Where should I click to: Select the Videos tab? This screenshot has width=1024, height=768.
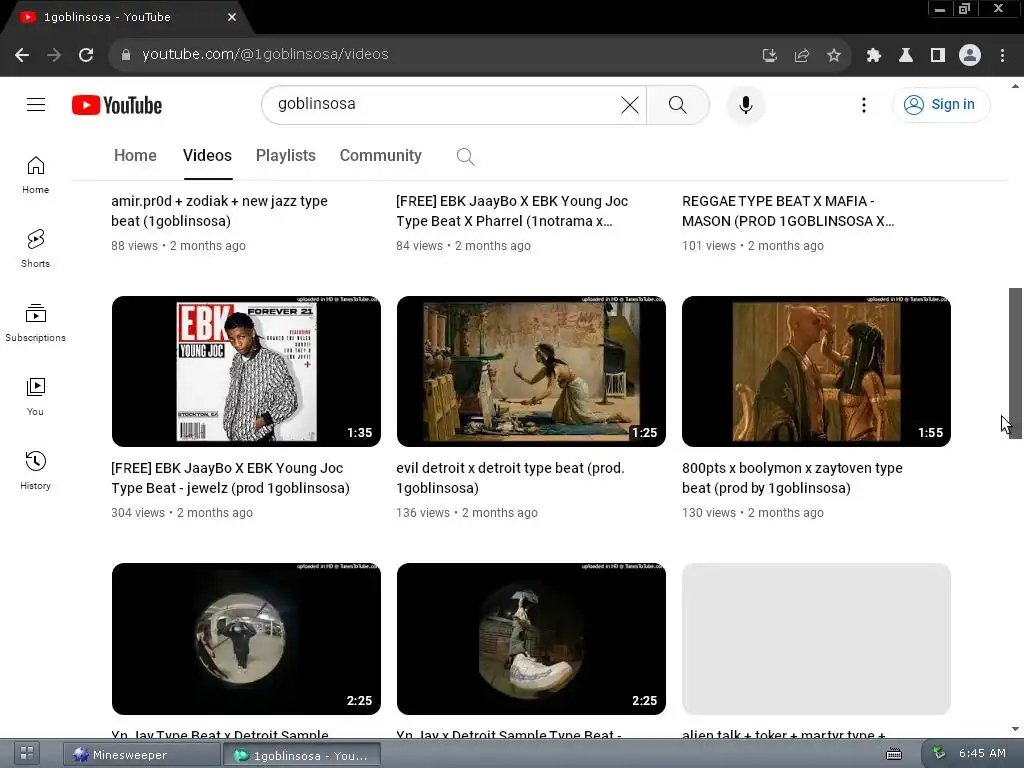pos(207,155)
